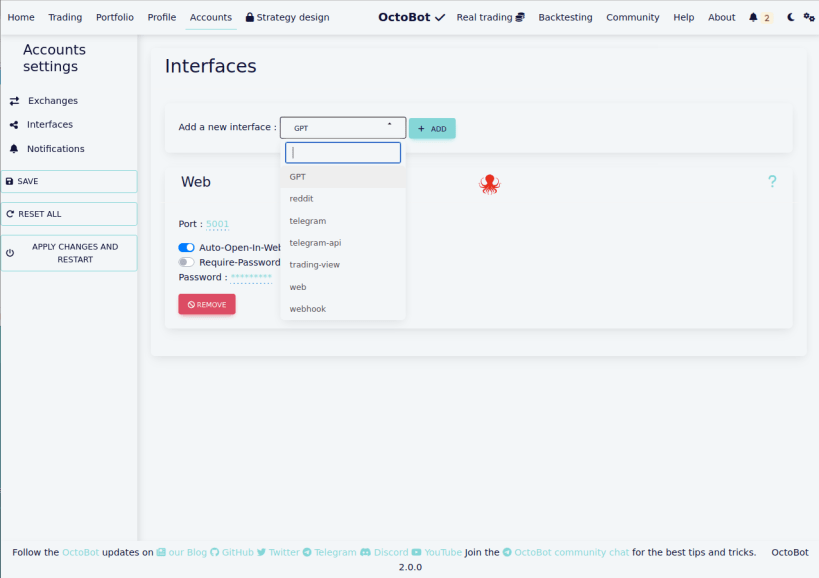Image resolution: width=819 pixels, height=578 pixels.
Task: Open the question mark help icon on the Web card
Action: click(x=771, y=181)
